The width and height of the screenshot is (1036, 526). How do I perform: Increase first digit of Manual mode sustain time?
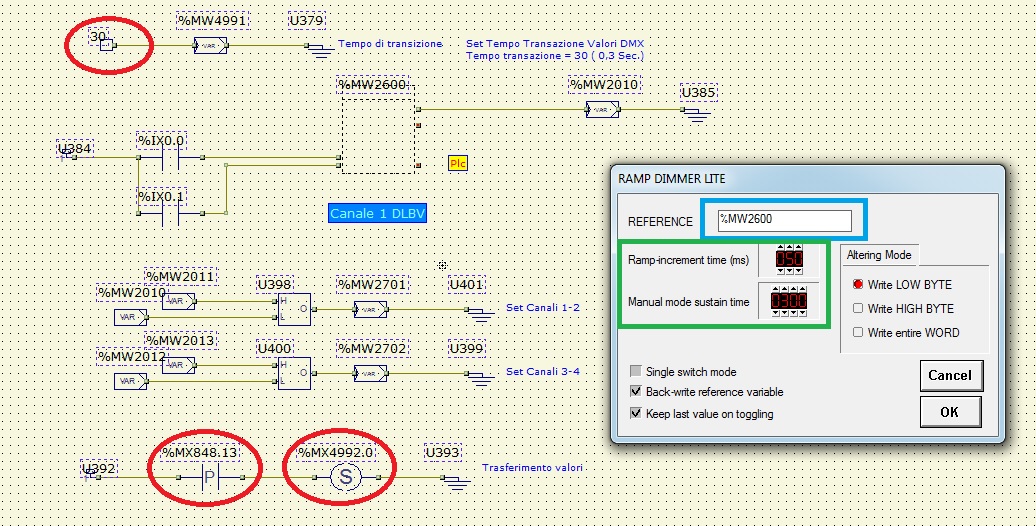click(776, 289)
